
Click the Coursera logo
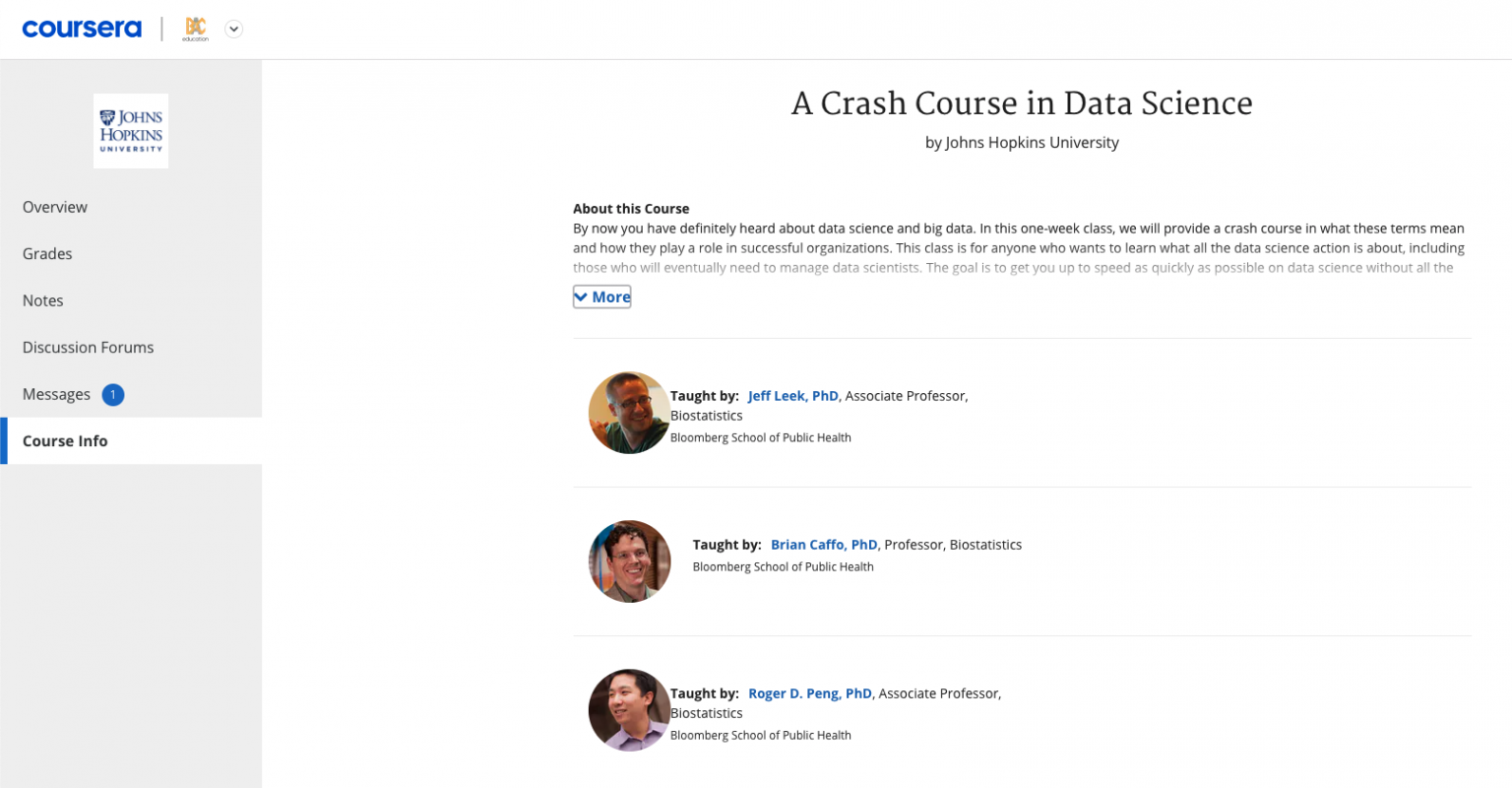[82, 29]
